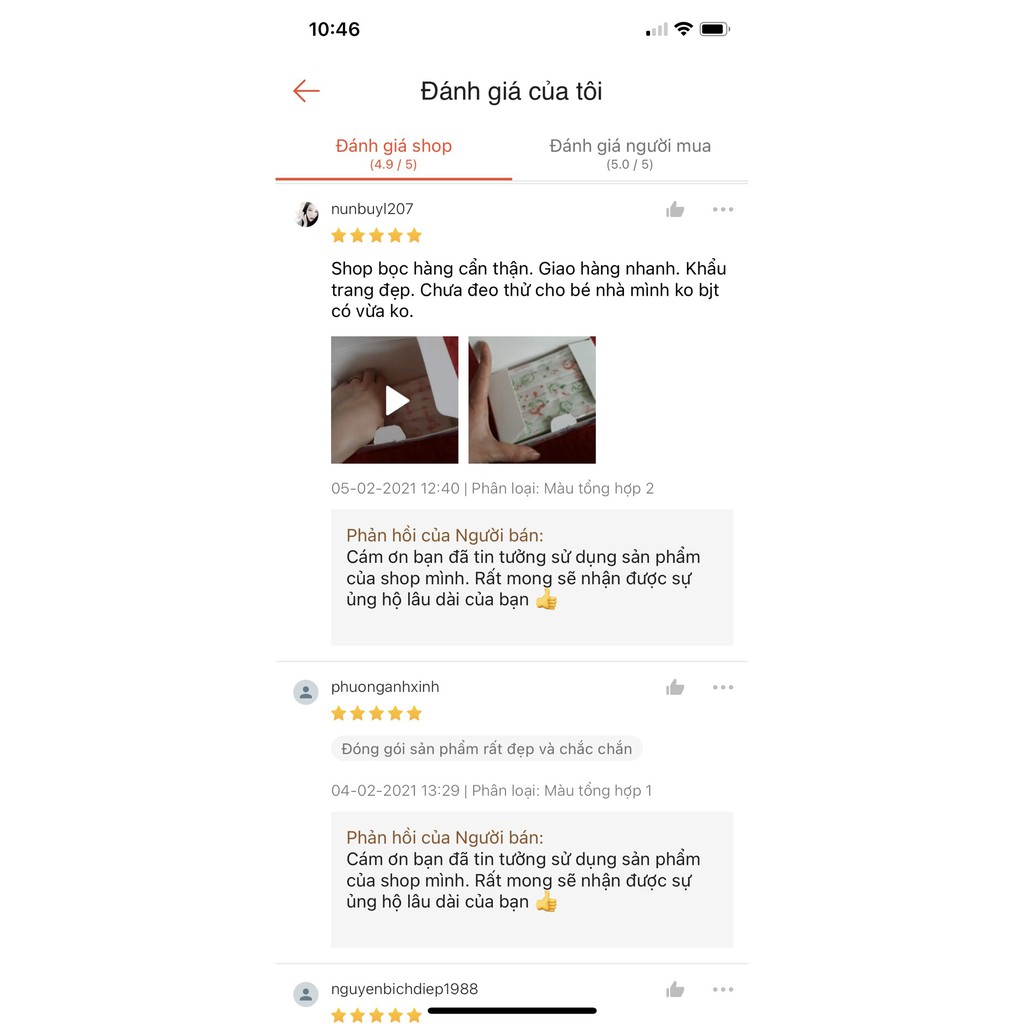
Task: Tap the first seller reply box
Action: (532, 577)
